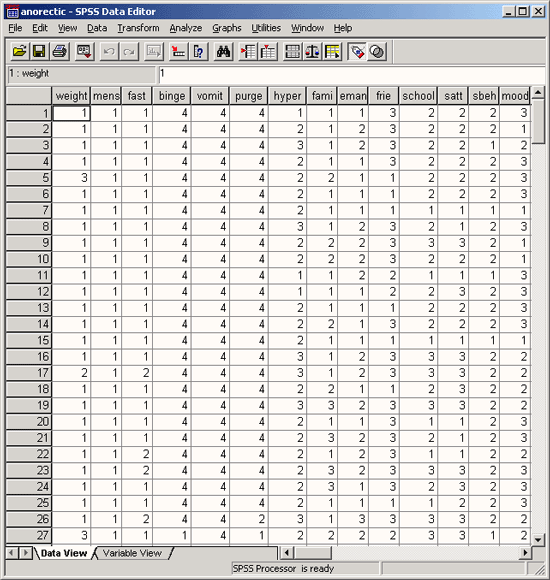The image size is (550, 580).
Task: Click the Find binoculars icon
Action: [x=223, y=51]
